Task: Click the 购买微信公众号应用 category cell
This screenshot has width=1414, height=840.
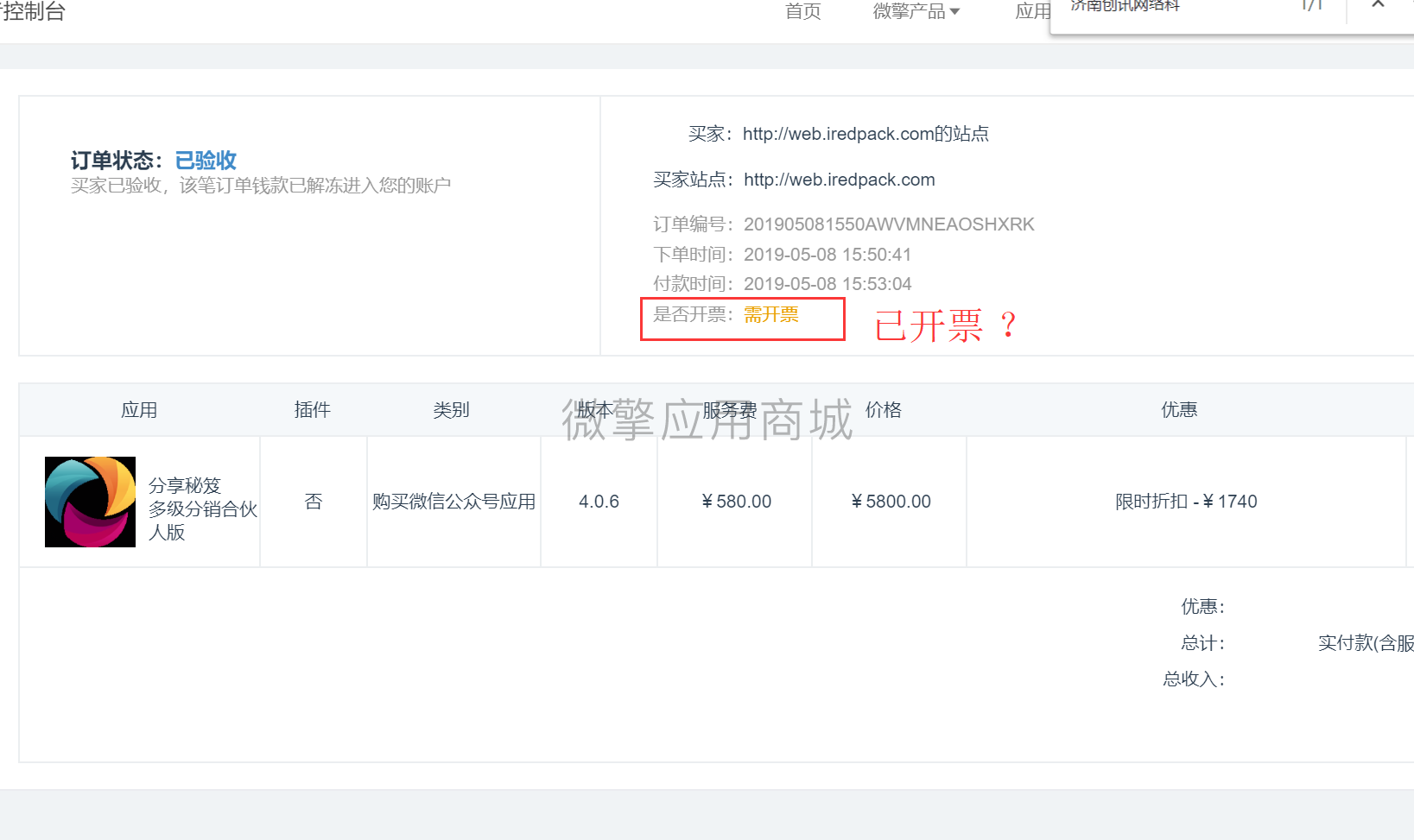Action: click(454, 502)
